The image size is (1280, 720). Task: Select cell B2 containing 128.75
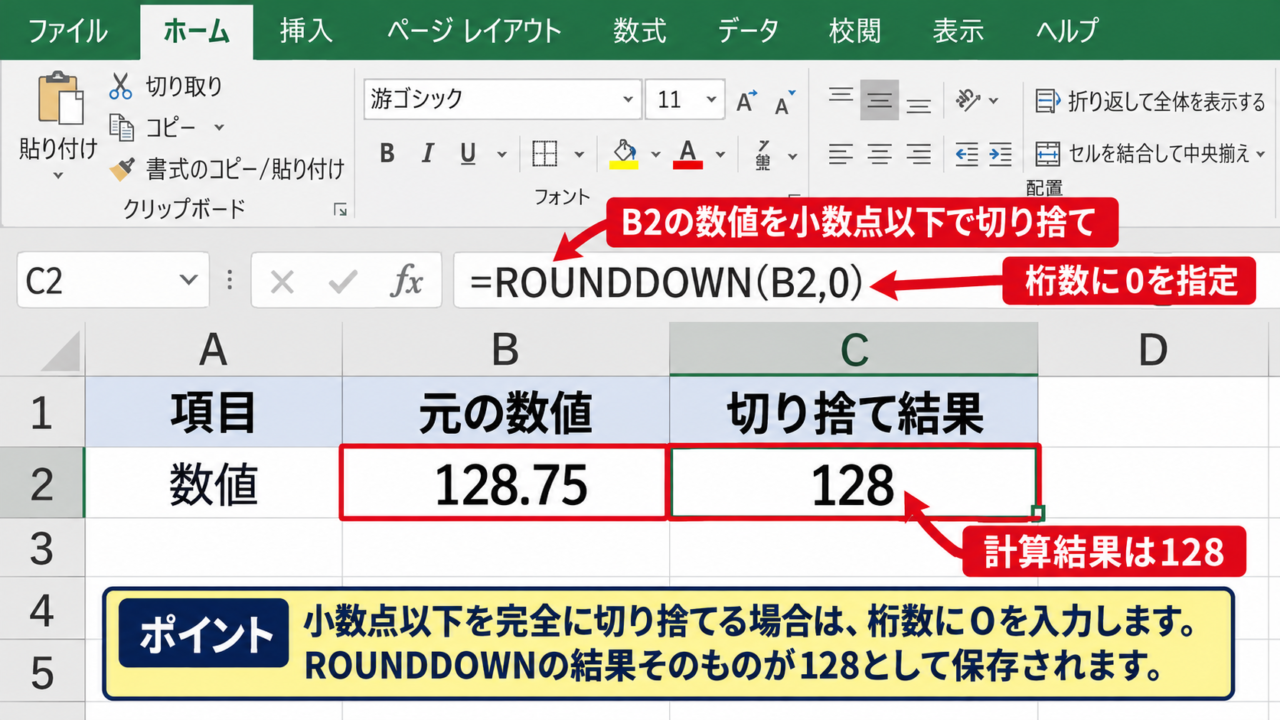click(x=506, y=483)
